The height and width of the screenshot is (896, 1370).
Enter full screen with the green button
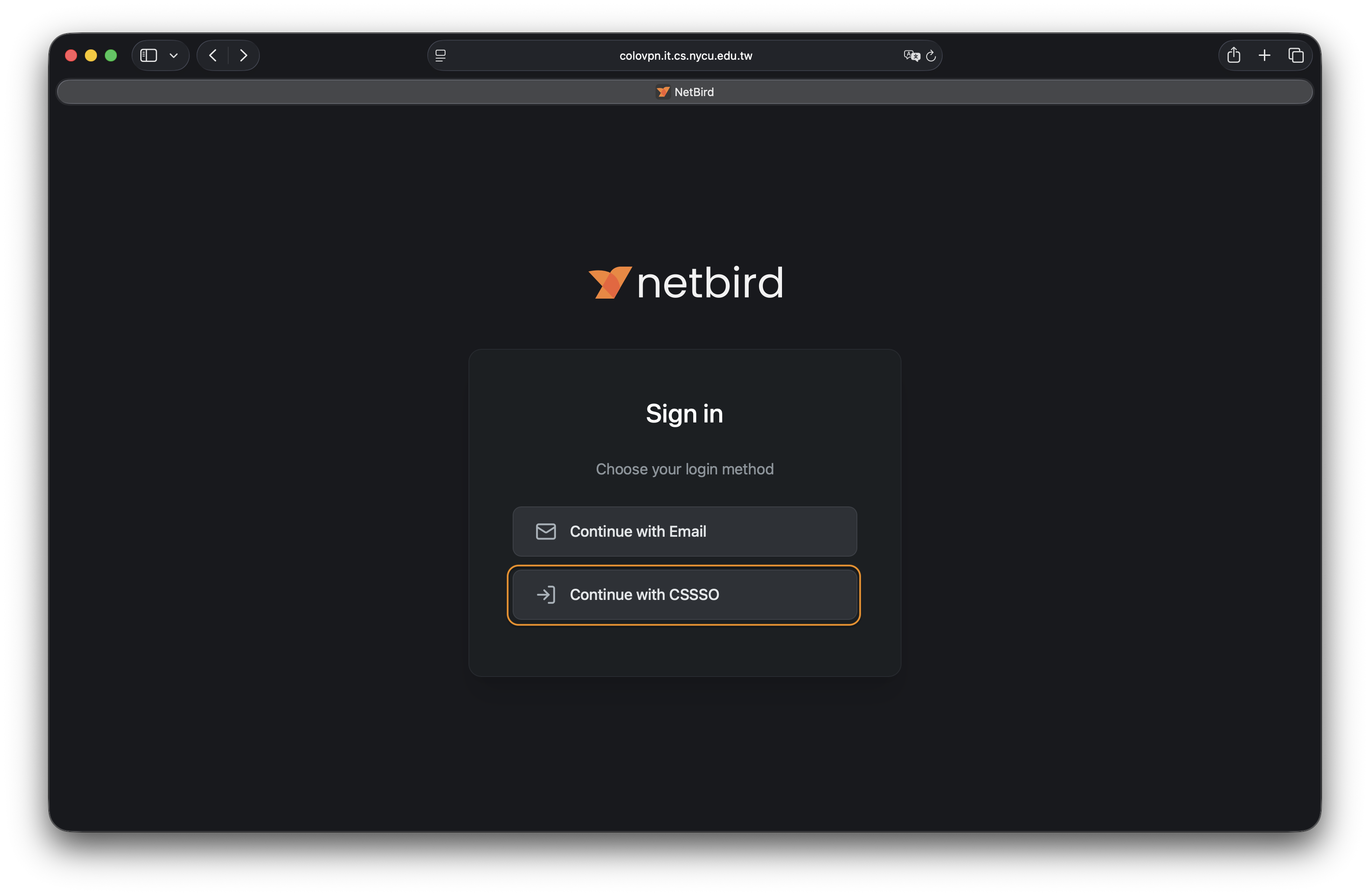click(x=111, y=55)
